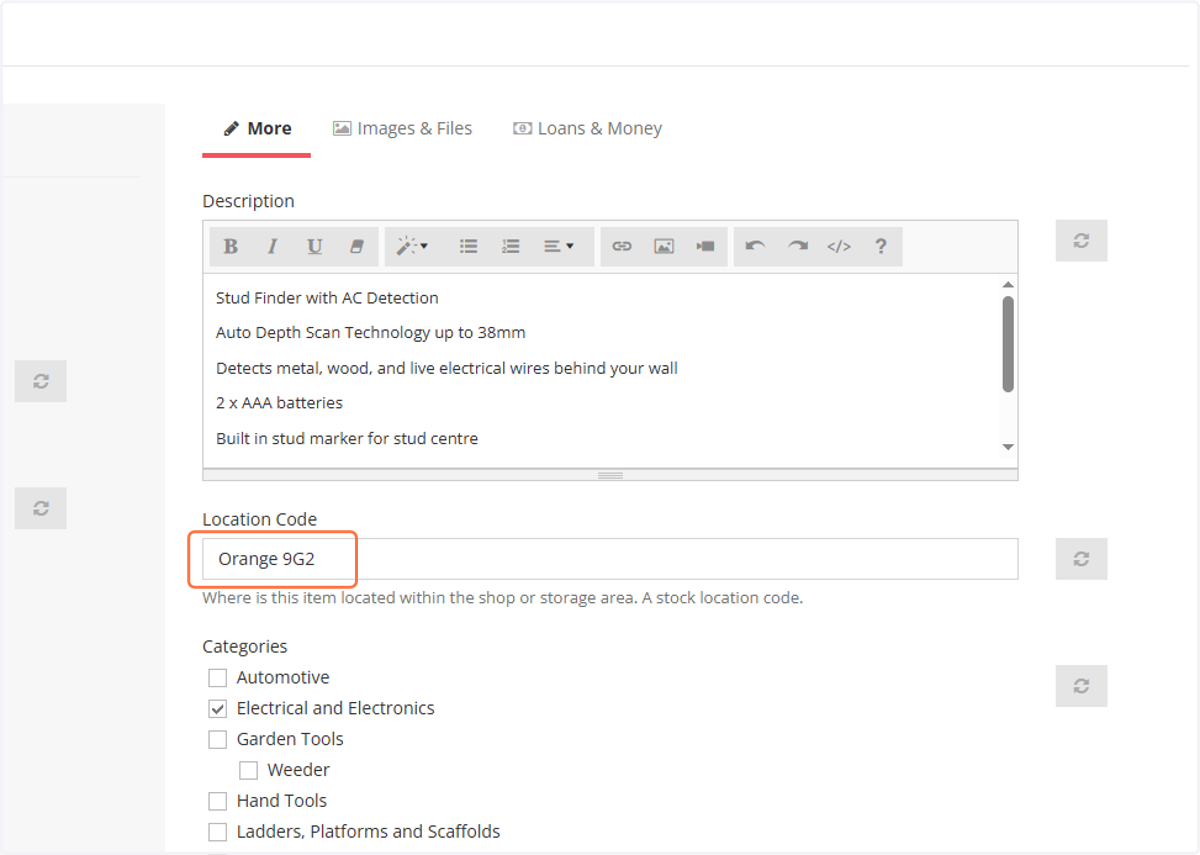Toggle bold formatting in Description editor
The height and width of the screenshot is (855, 1200).
pyautogui.click(x=230, y=246)
